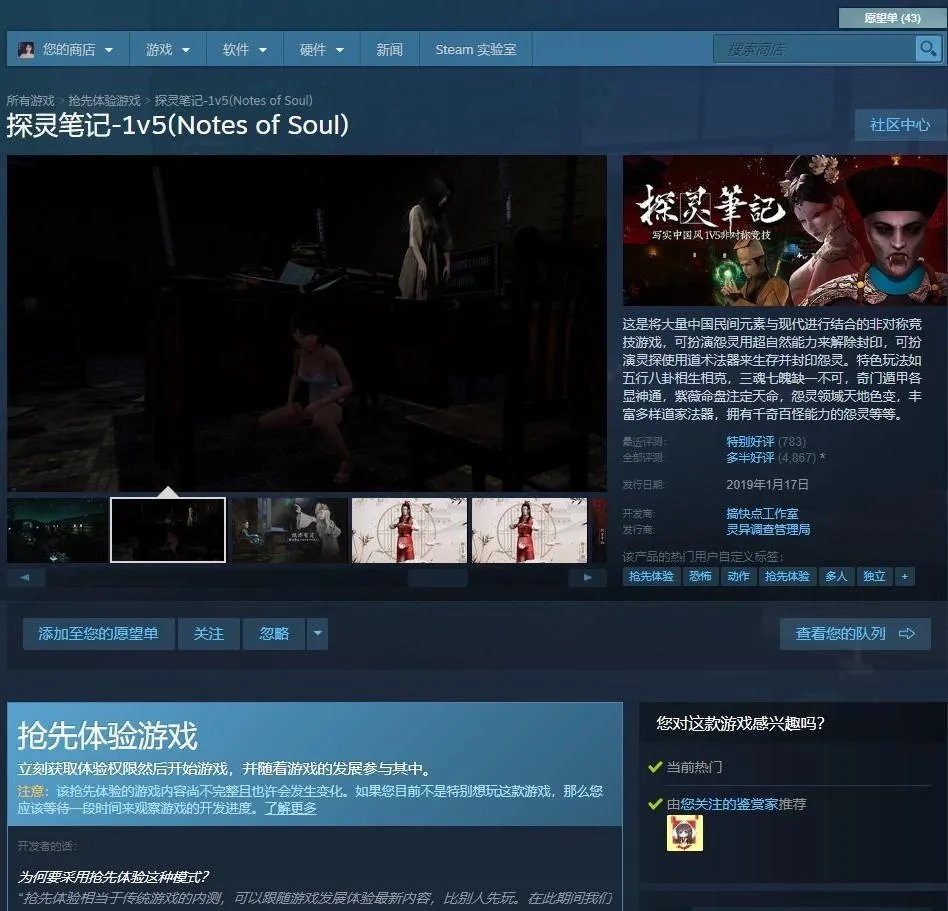Select the third thumbnail with blonde character

point(290,530)
